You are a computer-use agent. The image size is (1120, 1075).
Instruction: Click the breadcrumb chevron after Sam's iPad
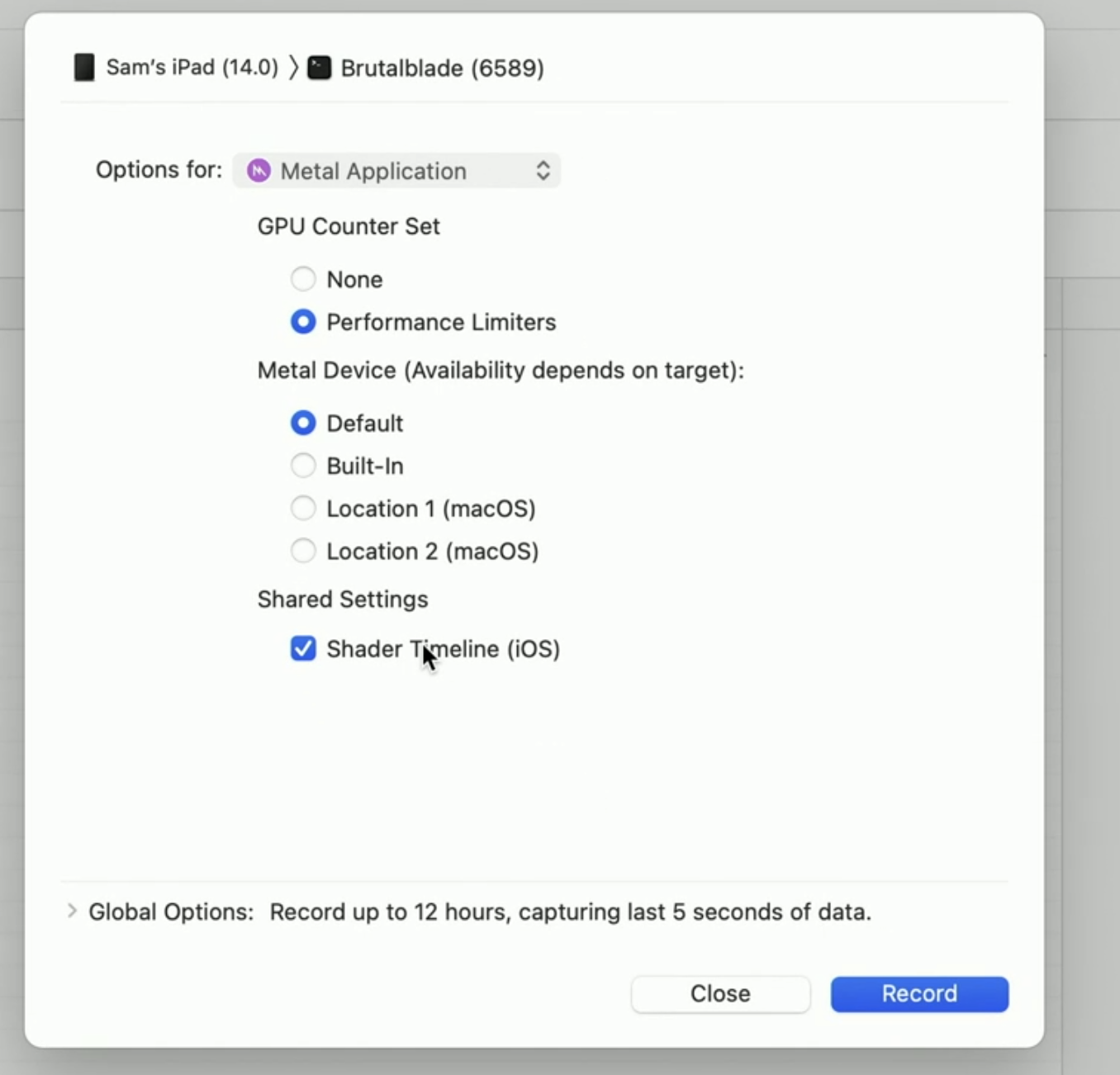click(293, 68)
